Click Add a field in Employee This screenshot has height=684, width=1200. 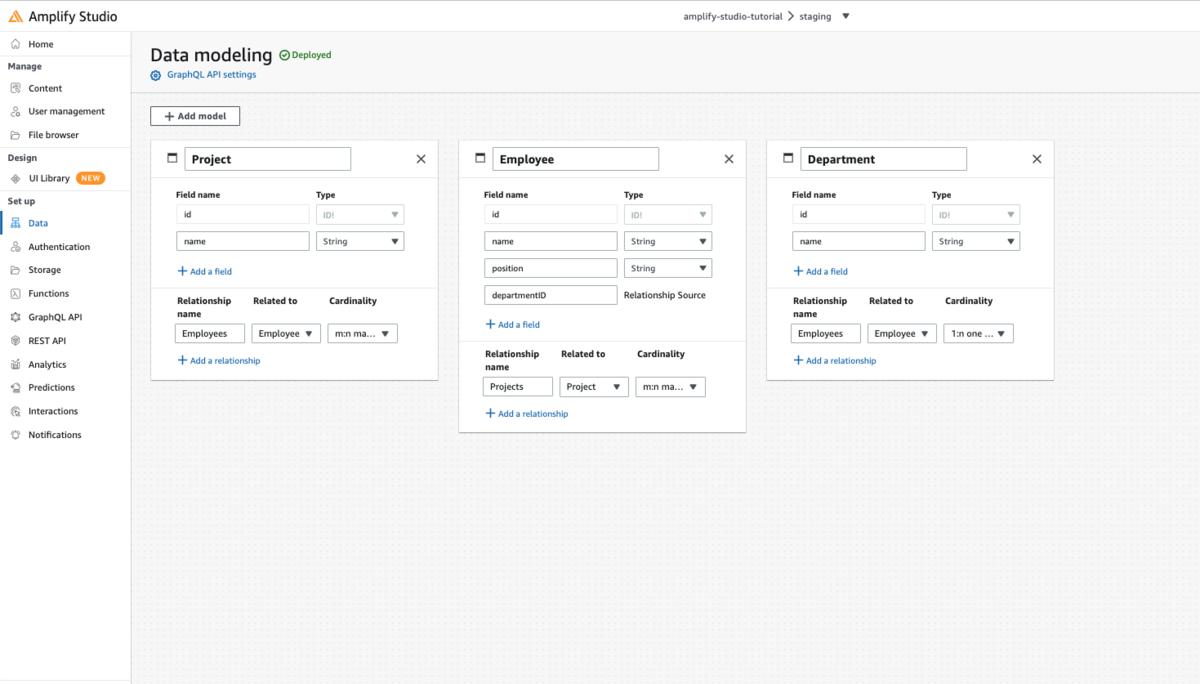513,324
